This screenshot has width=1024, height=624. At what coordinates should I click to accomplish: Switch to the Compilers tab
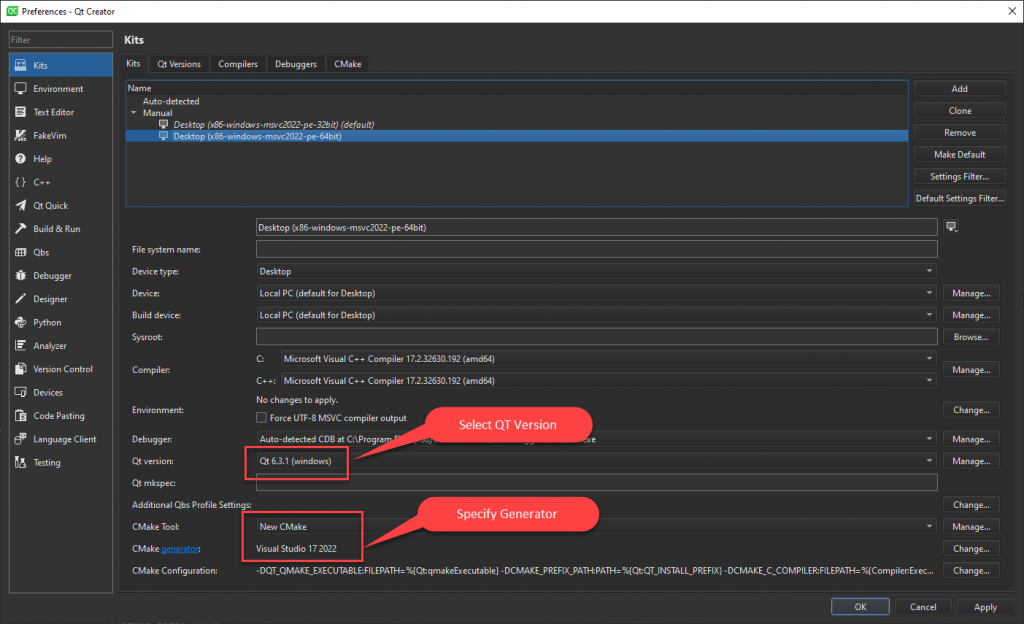pyautogui.click(x=237, y=63)
